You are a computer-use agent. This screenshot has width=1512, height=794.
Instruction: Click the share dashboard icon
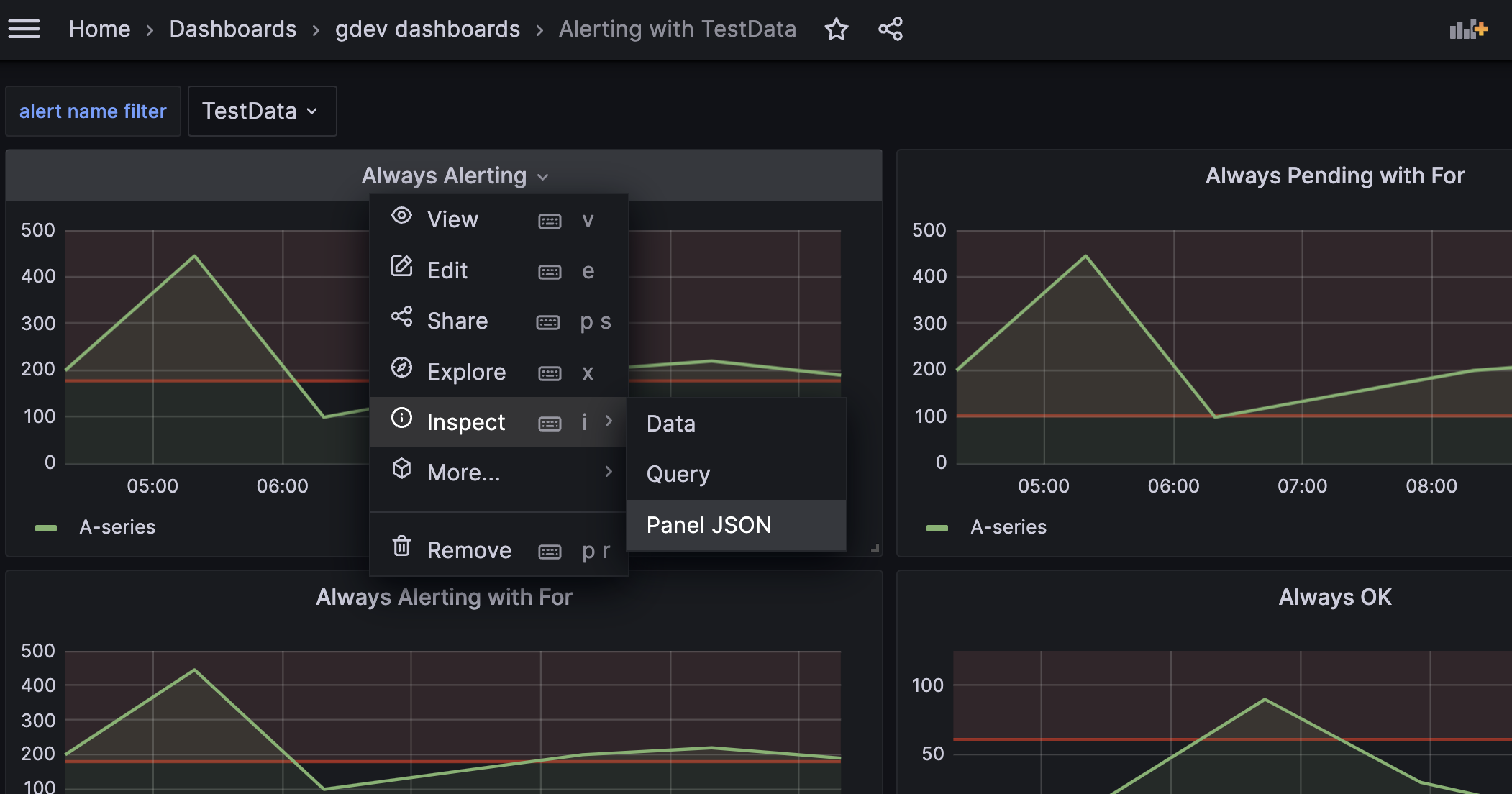point(891,29)
